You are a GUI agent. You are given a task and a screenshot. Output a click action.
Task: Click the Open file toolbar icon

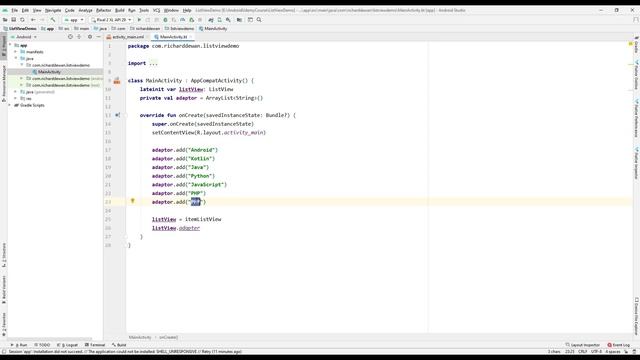coord(5,20)
